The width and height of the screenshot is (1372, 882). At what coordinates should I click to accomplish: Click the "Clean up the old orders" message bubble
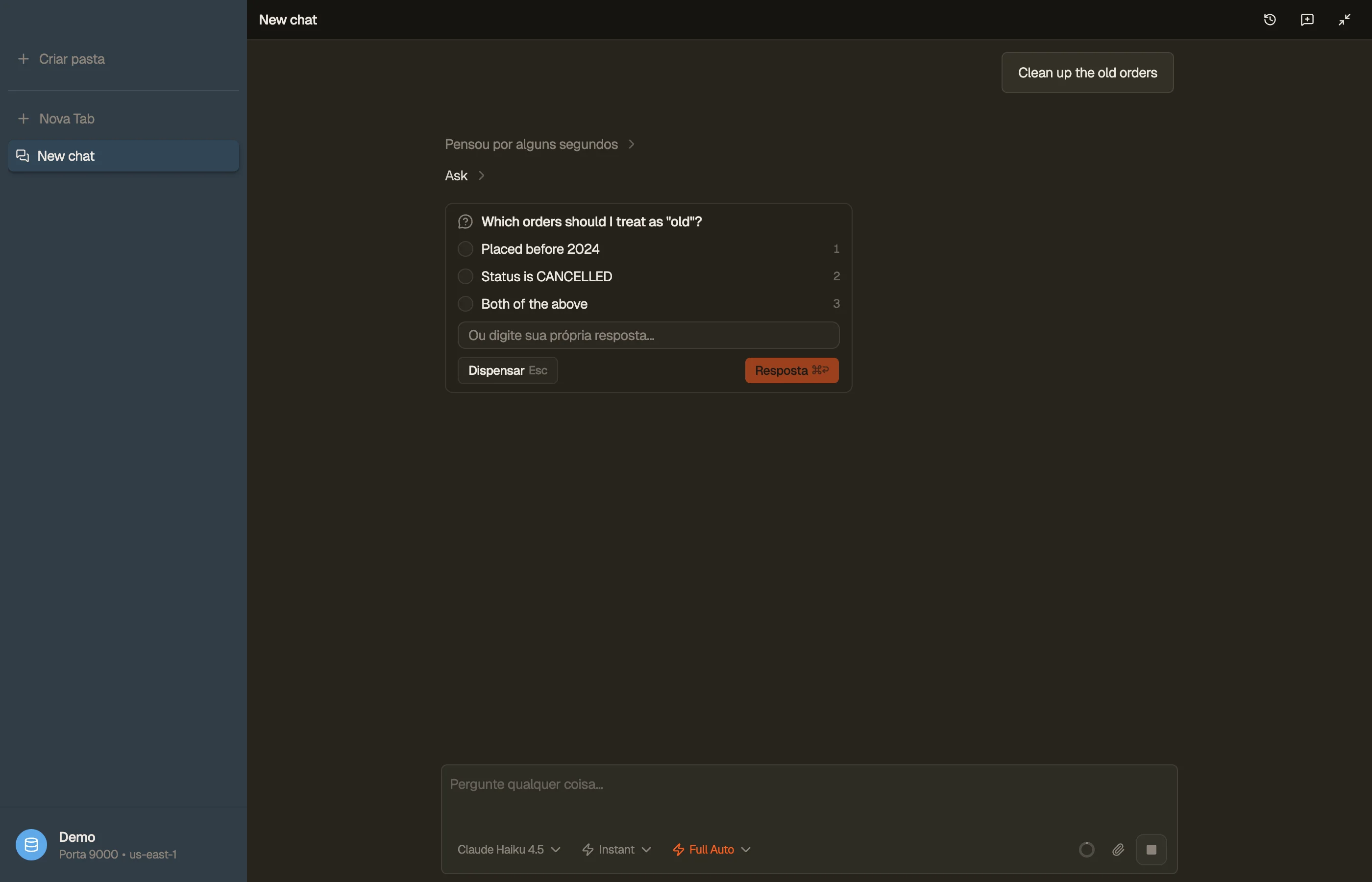click(1087, 73)
